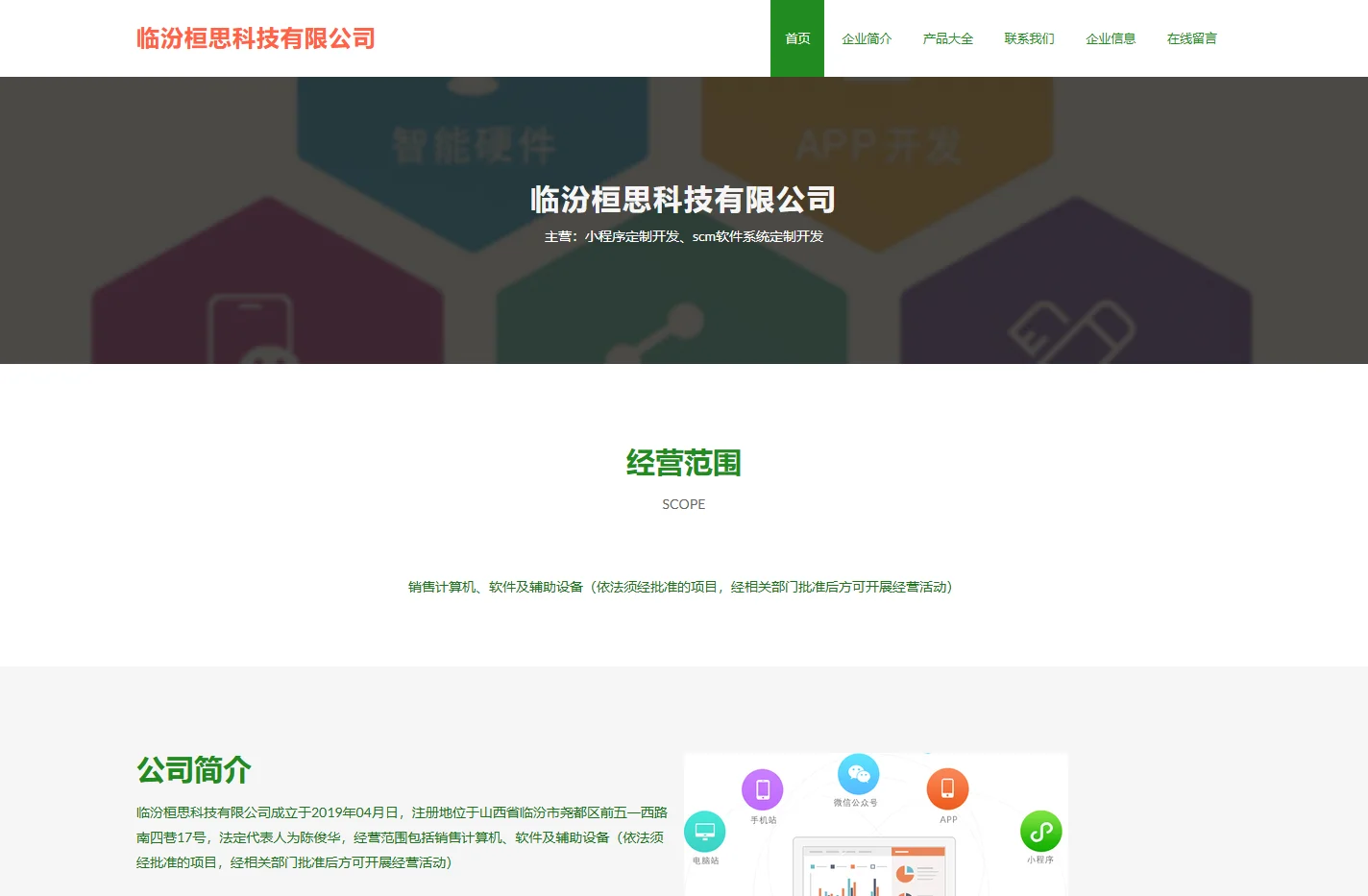The width and height of the screenshot is (1368, 896).
Task: Click the 经营范围 section heading
Action: point(683,463)
